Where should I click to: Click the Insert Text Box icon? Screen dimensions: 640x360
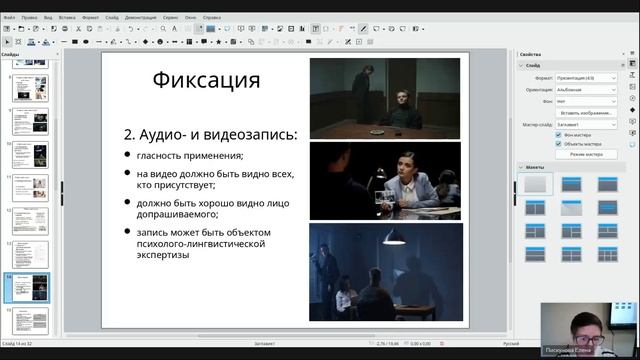coord(316,29)
